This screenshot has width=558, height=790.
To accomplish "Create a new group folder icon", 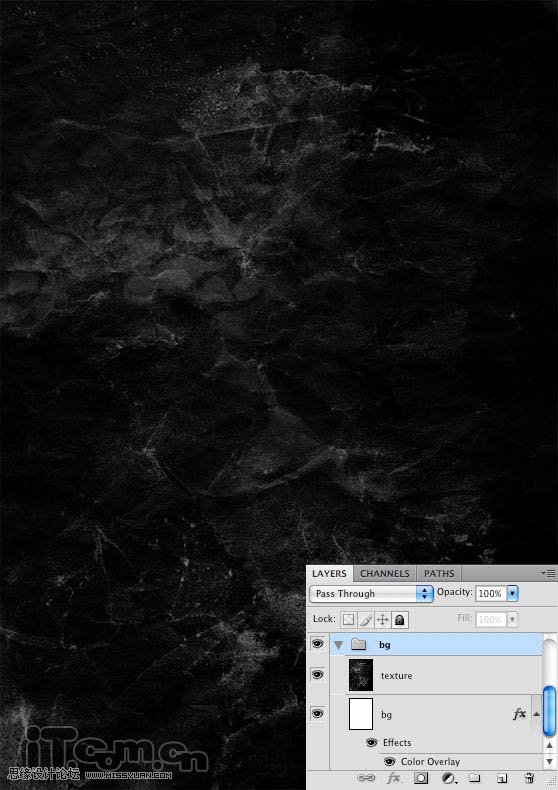I will pyautogui.click(x=474, y=778).
